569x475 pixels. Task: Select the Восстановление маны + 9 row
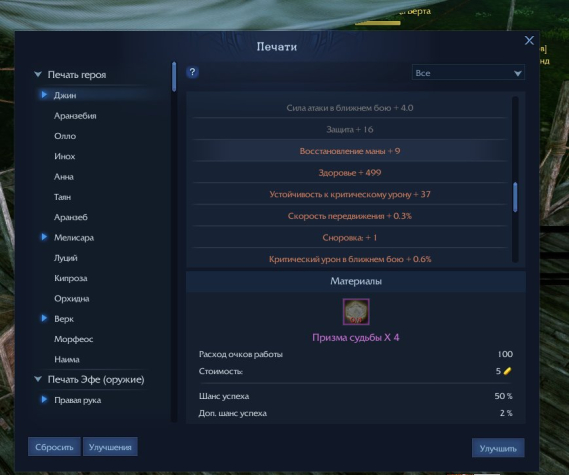click(x=350, y=151)
